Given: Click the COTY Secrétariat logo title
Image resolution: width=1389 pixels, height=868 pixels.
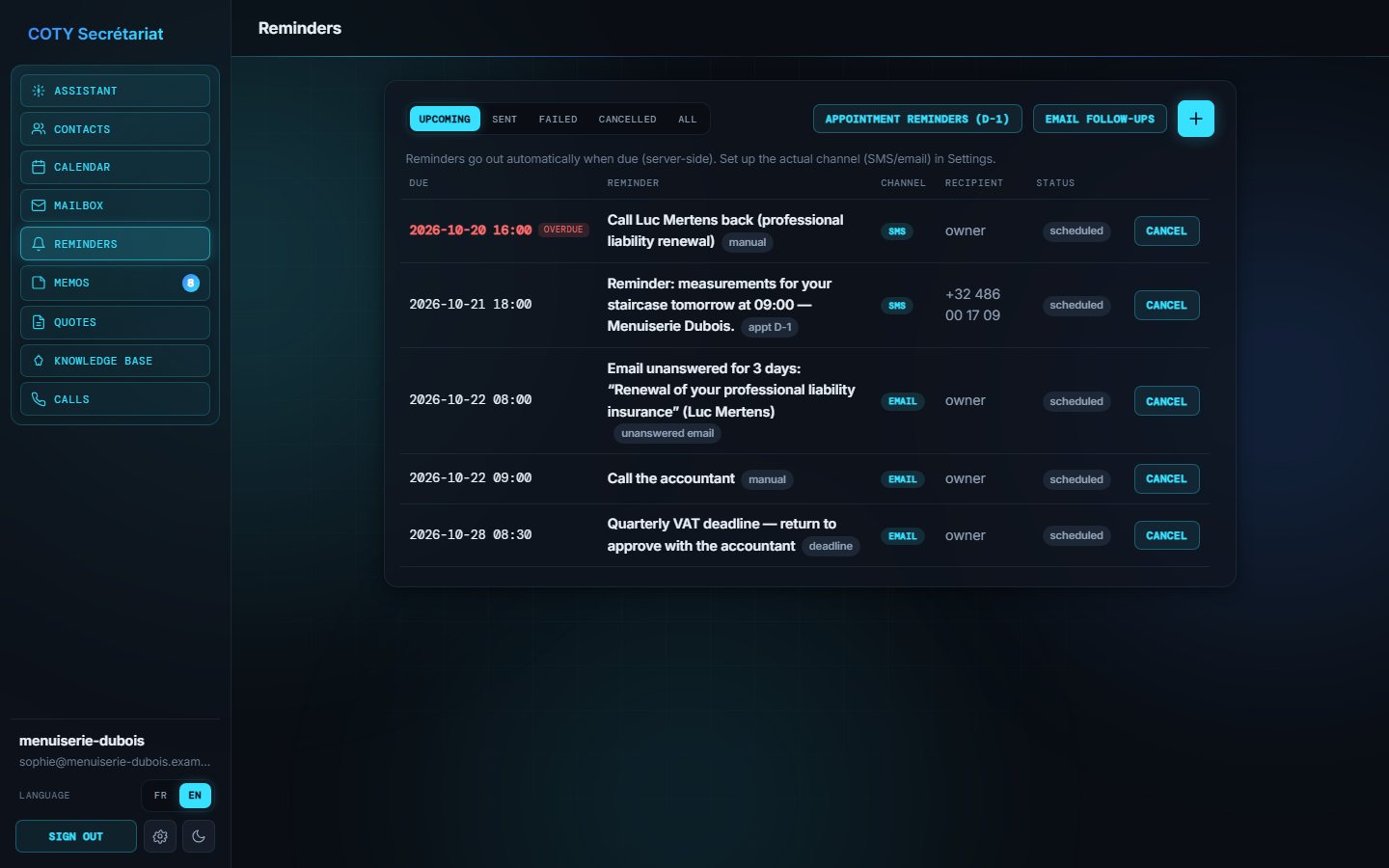Looking at the screenshot, I should coord(95,34).
